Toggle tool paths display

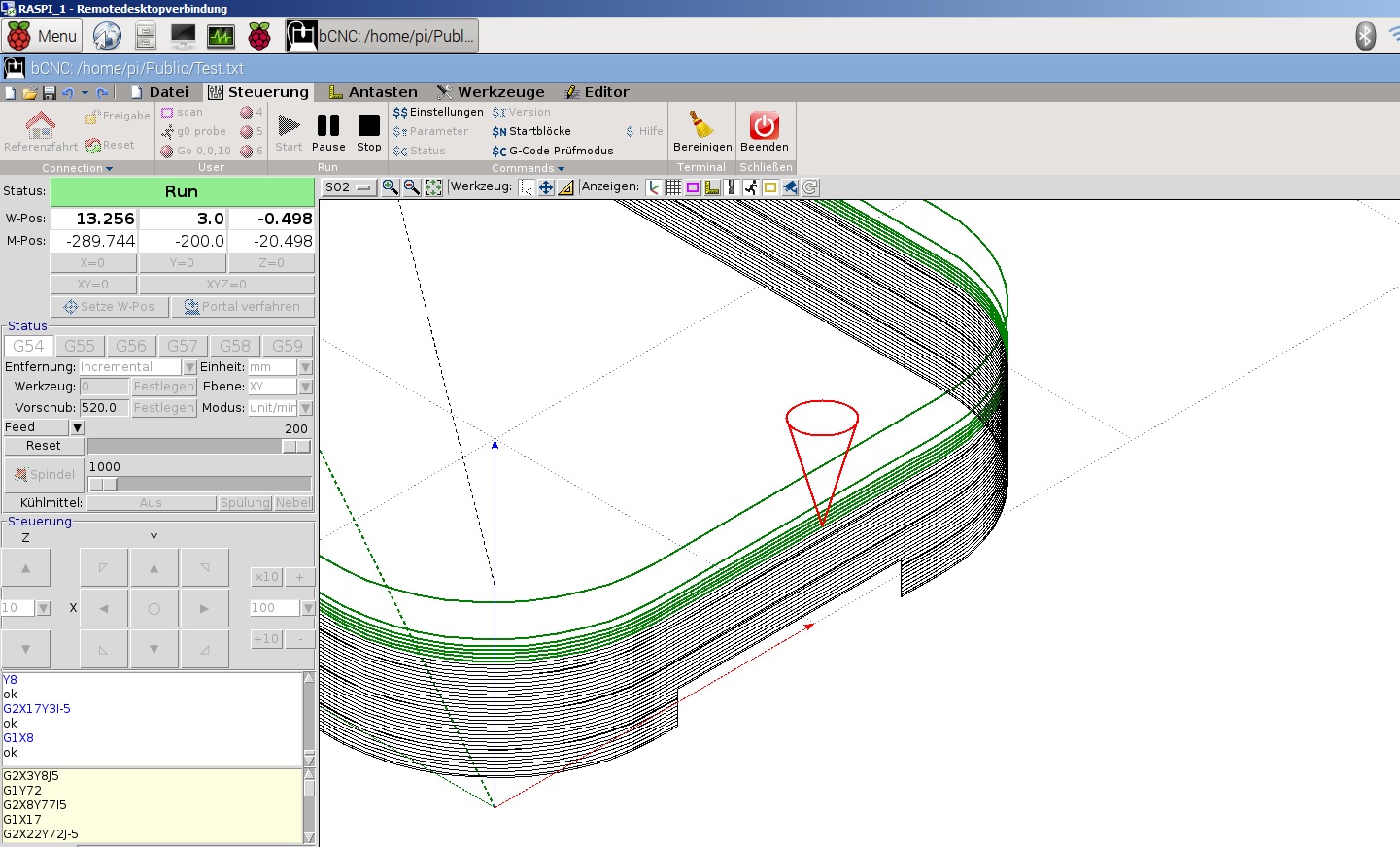click(732, 186)
